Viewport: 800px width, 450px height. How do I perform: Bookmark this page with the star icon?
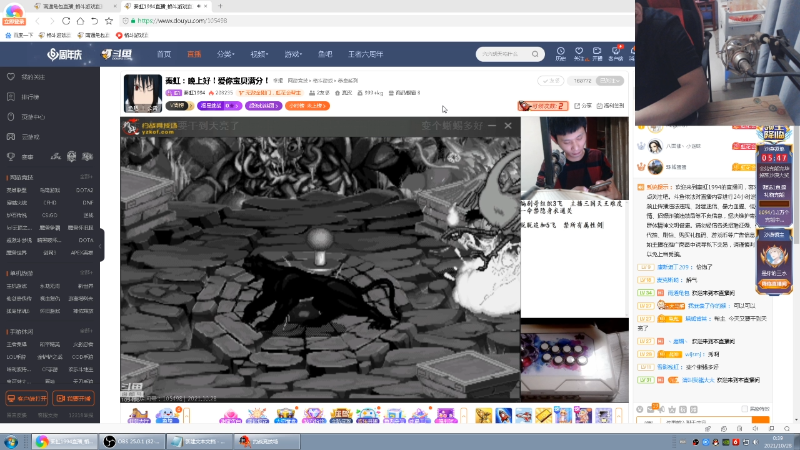pyautogui.click(x=109, y=21)
